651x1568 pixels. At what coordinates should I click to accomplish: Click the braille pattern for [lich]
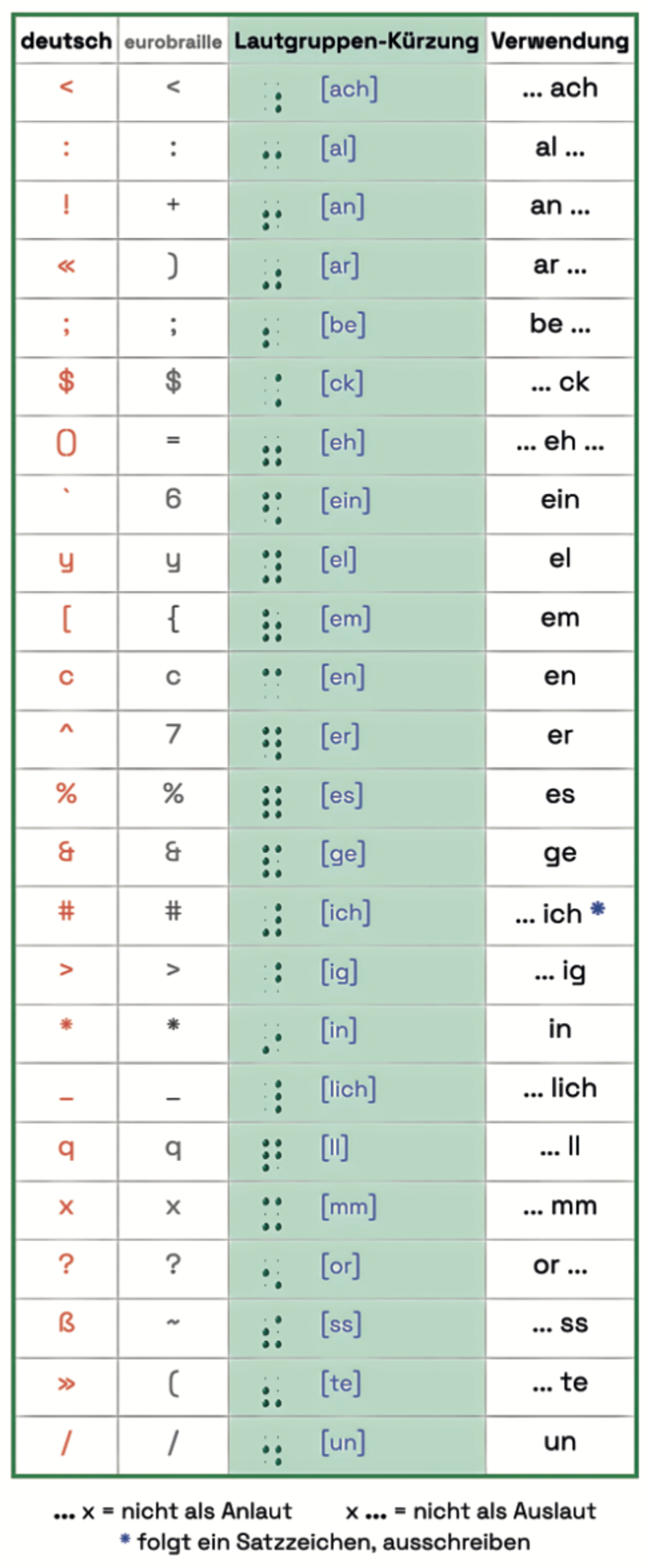point(272,1096)
